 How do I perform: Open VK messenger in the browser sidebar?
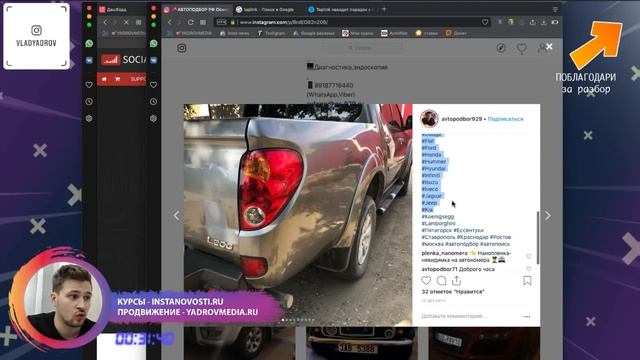pos(153,60)
